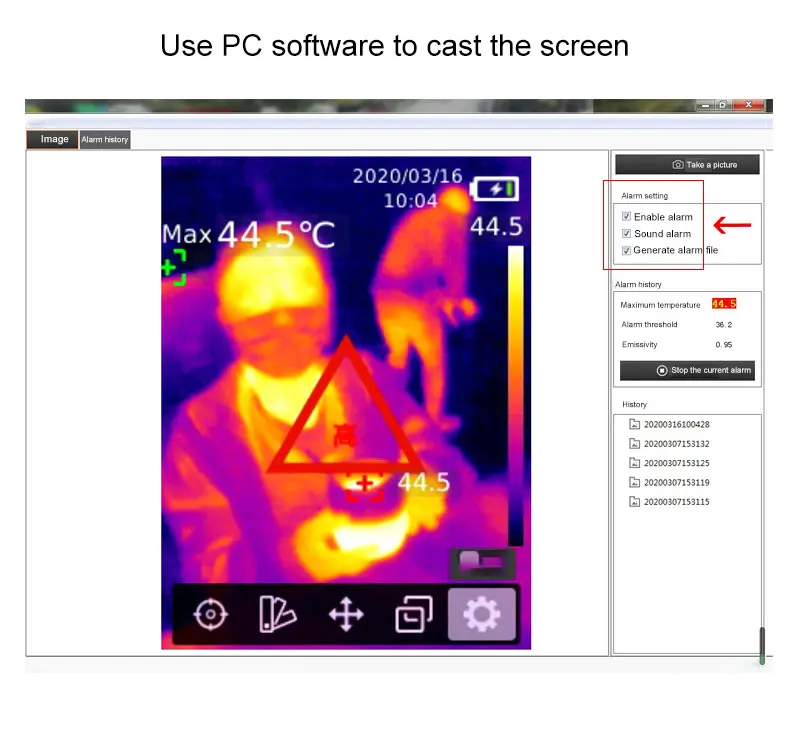790x736 pixels.
Task: Toggle the Enable alarm checkbox
Action: (626, 217)
